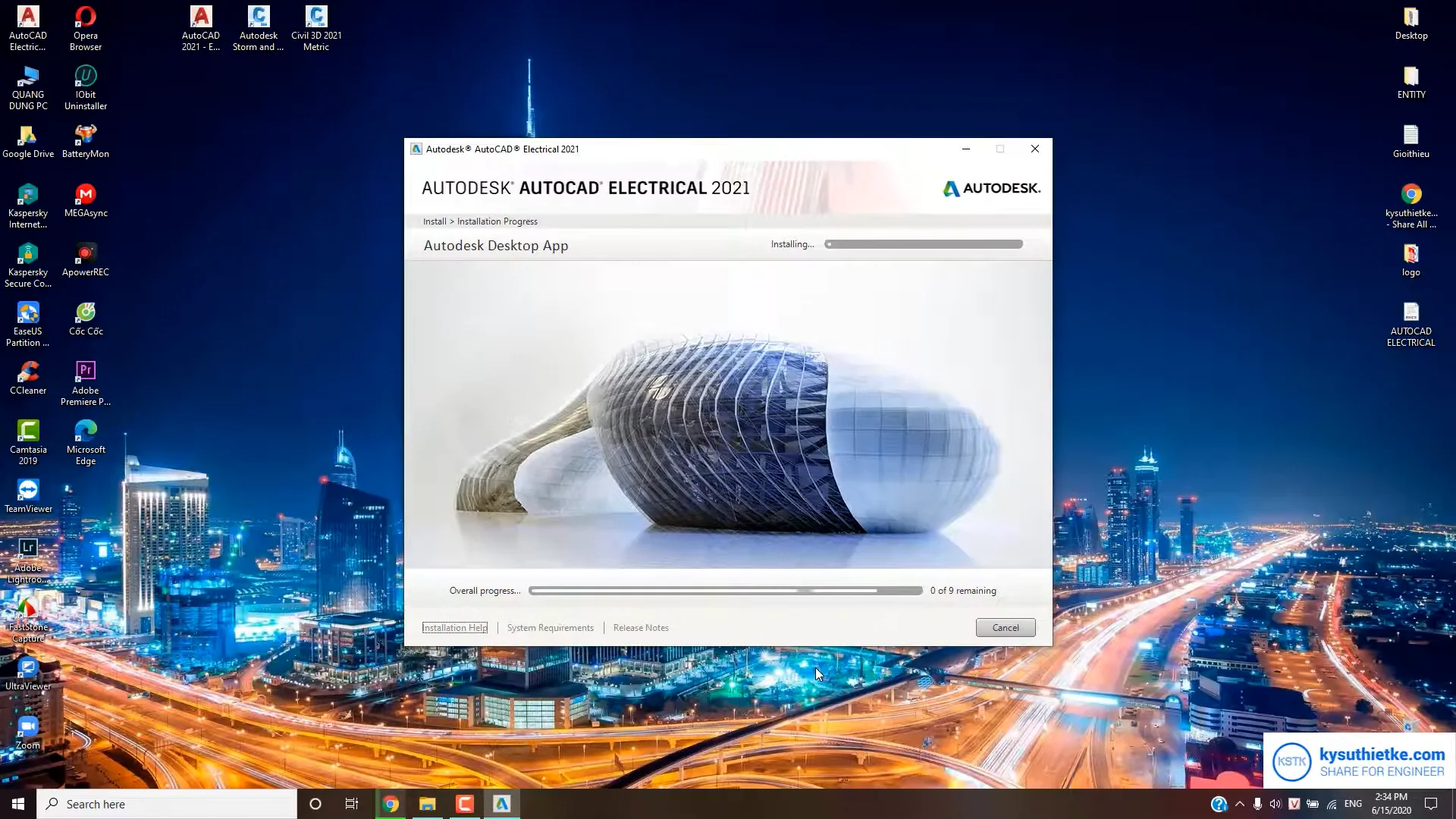This screenshot has height=819, width=1456.
Task: Select the CCleaner desktop icon
Action: [x=28, y=377]
